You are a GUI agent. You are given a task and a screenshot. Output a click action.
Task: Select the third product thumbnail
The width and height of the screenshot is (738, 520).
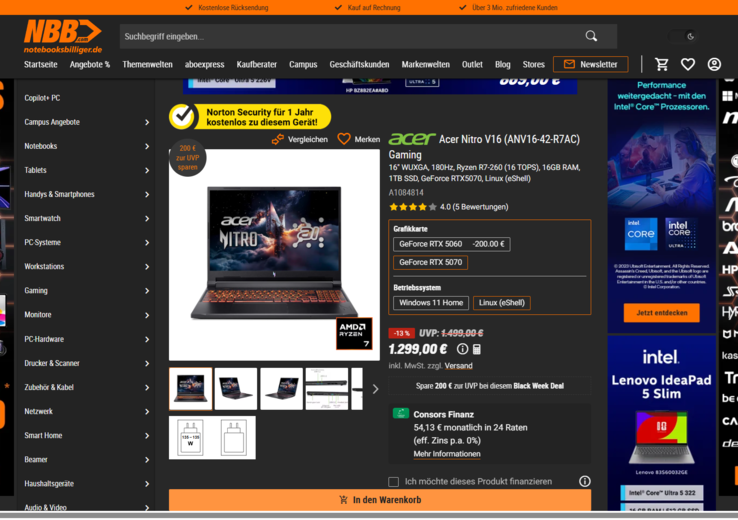point(281,389)
